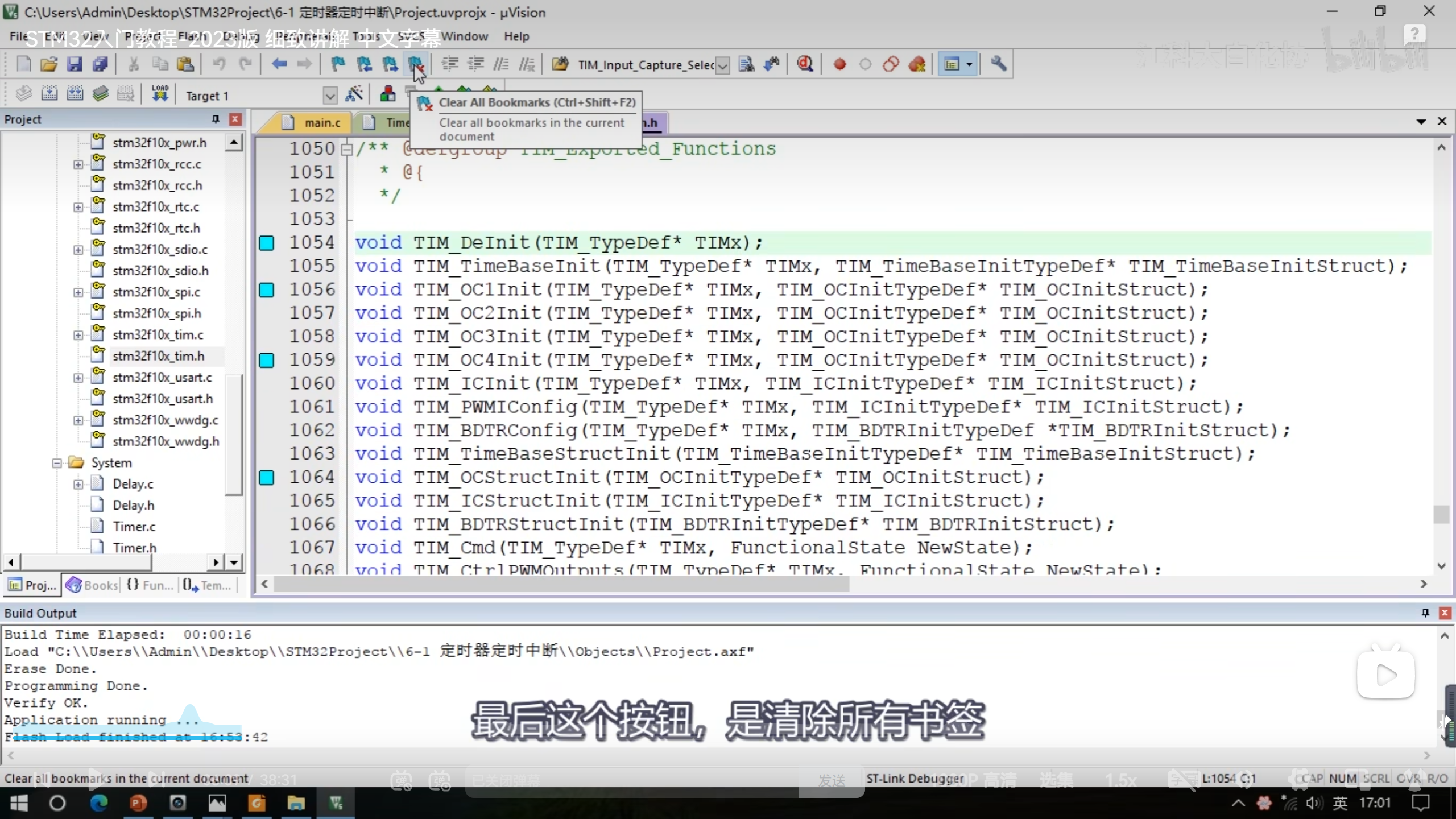Expand the stm32f10x_tim.c tree node
Image resolution: width=1456 pixels, height=819 pixels.
78,335
